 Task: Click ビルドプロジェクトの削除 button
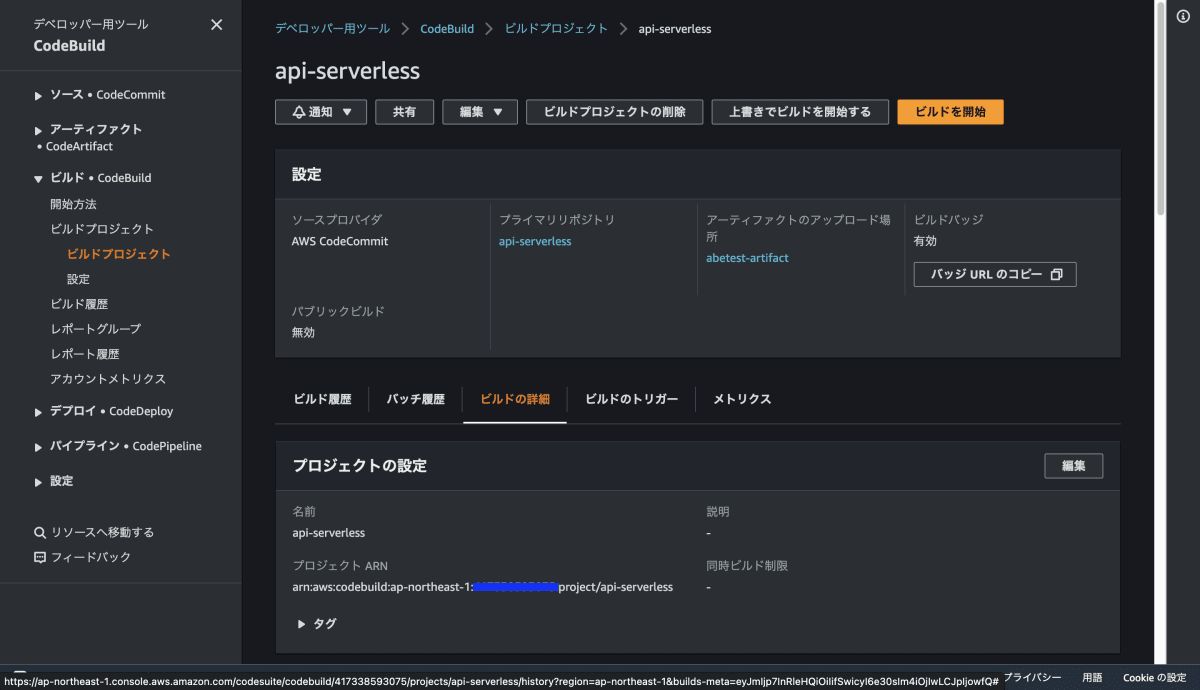[615, 112]
